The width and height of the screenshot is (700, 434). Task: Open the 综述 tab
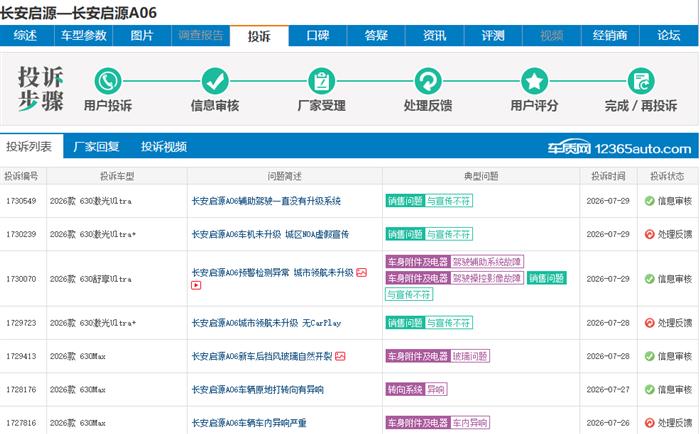pyautogui.click(x=25, y=35)
